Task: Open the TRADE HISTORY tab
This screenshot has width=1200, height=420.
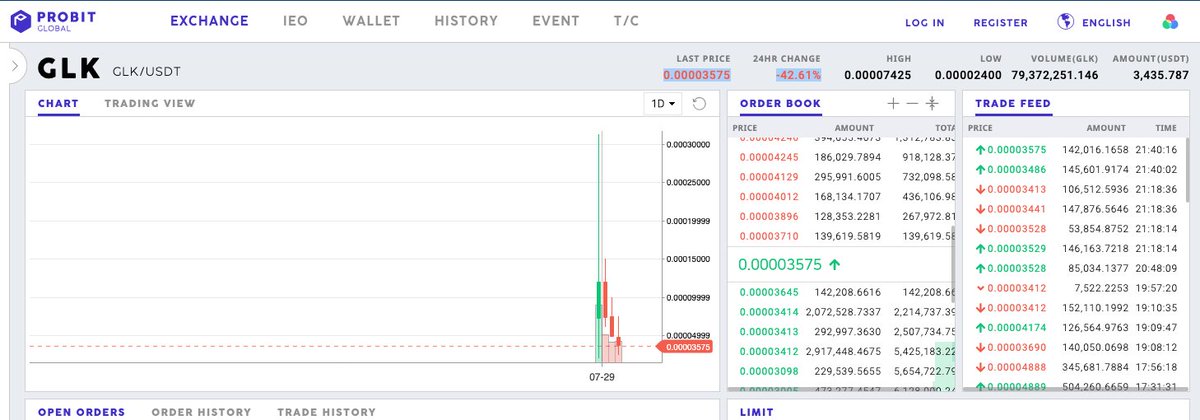Action: coord(327,412)
